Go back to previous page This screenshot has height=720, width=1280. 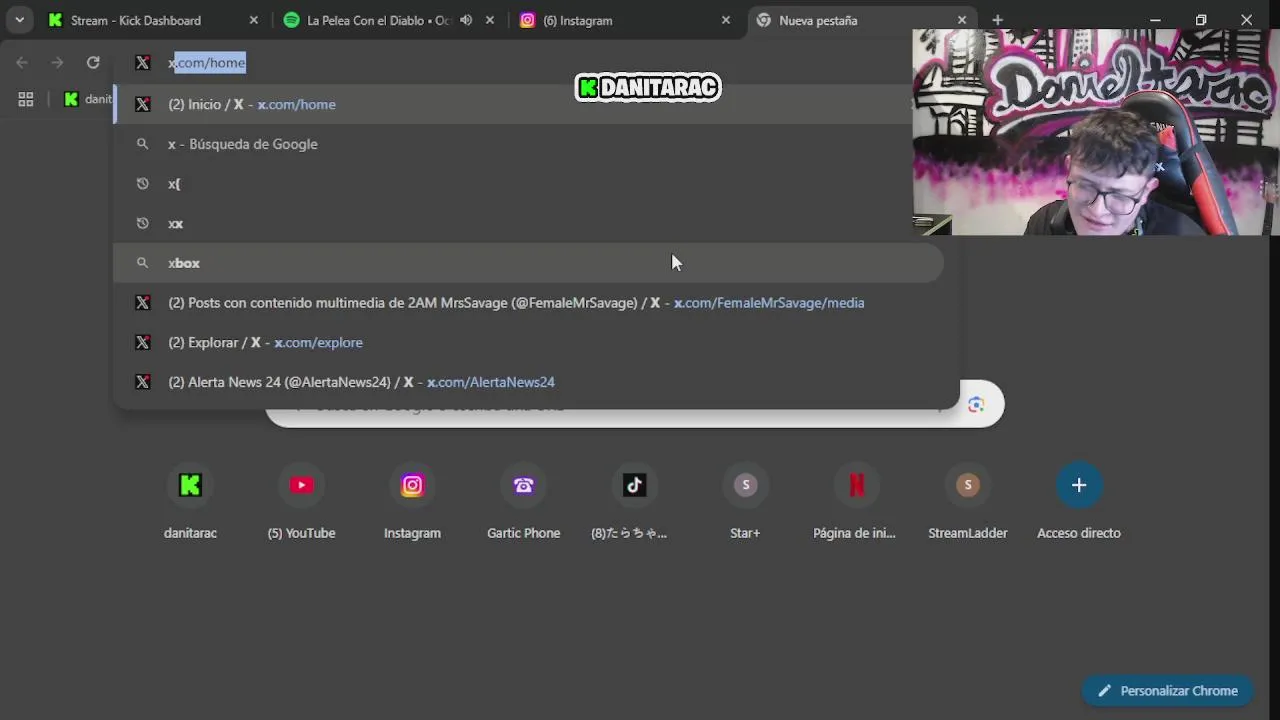pos(22,62)
